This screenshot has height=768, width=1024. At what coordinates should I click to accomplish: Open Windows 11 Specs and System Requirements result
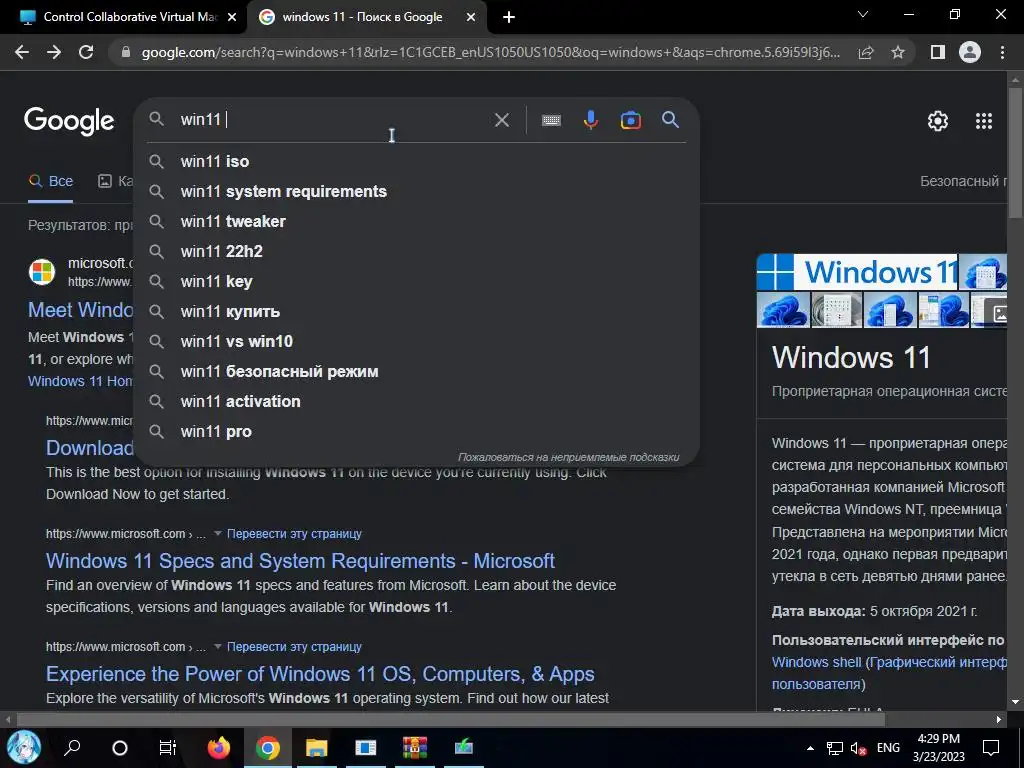[x=300, y=561]
